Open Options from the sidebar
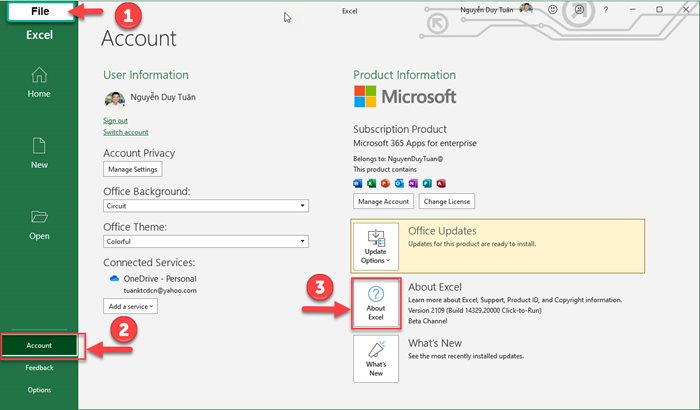The width and height of the screenshot is (700, 410). coord(39,390)
